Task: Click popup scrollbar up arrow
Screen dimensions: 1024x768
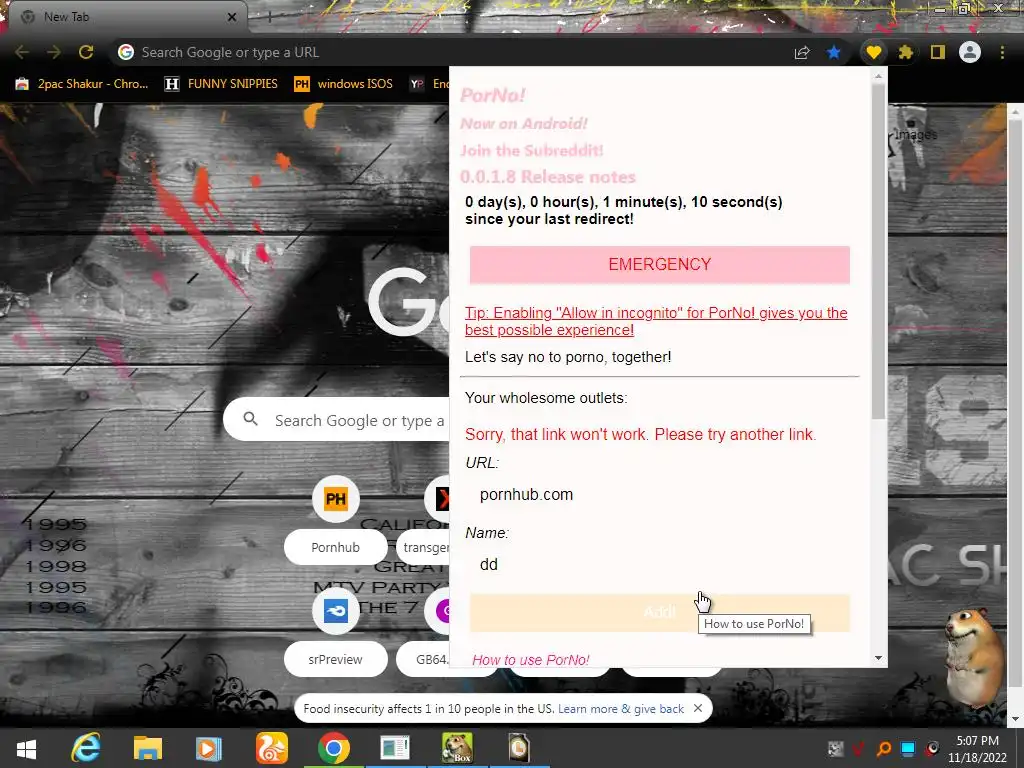Action: pyautogui.click(x=878, y=76)
